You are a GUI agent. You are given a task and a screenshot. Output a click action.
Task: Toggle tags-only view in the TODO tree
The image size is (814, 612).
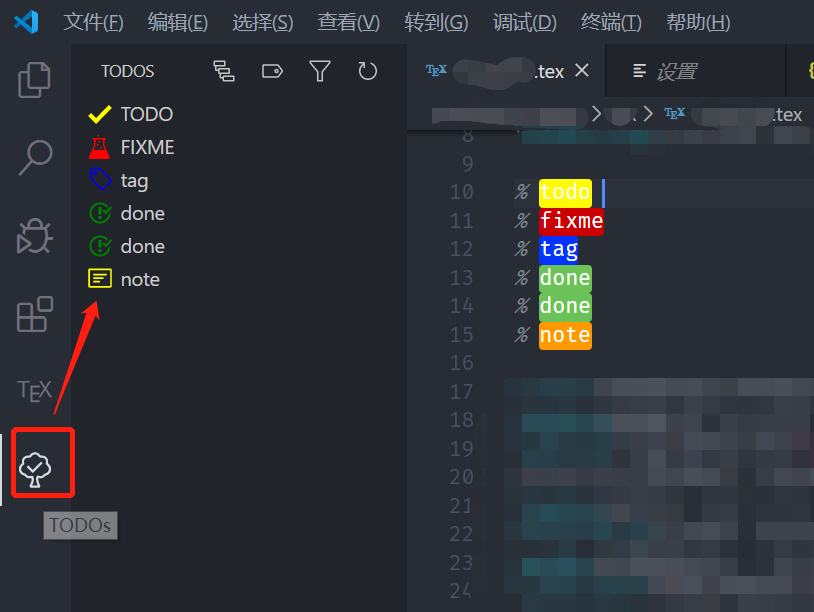pos(272,71)
